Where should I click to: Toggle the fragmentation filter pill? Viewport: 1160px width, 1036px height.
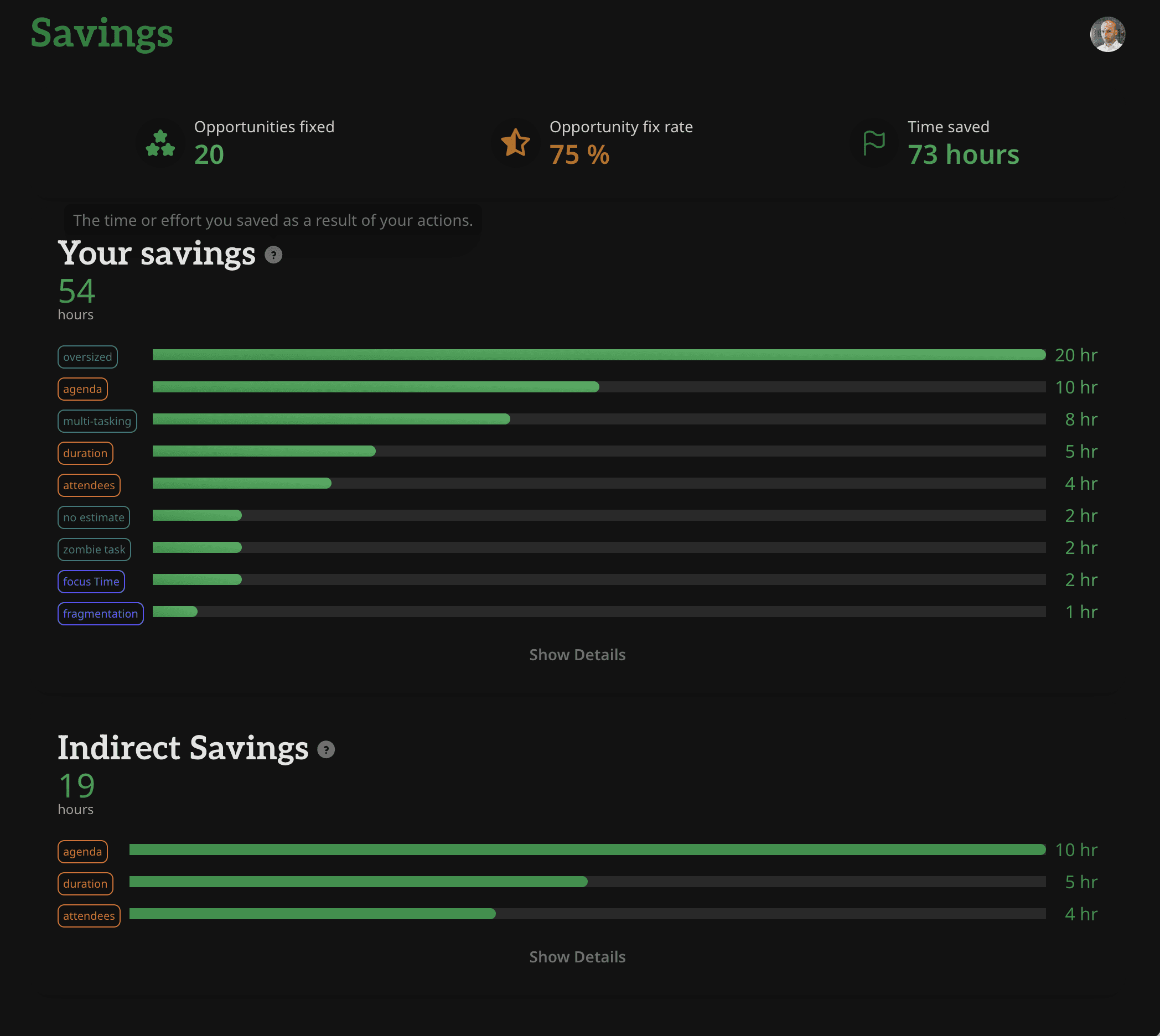point(100,614)
